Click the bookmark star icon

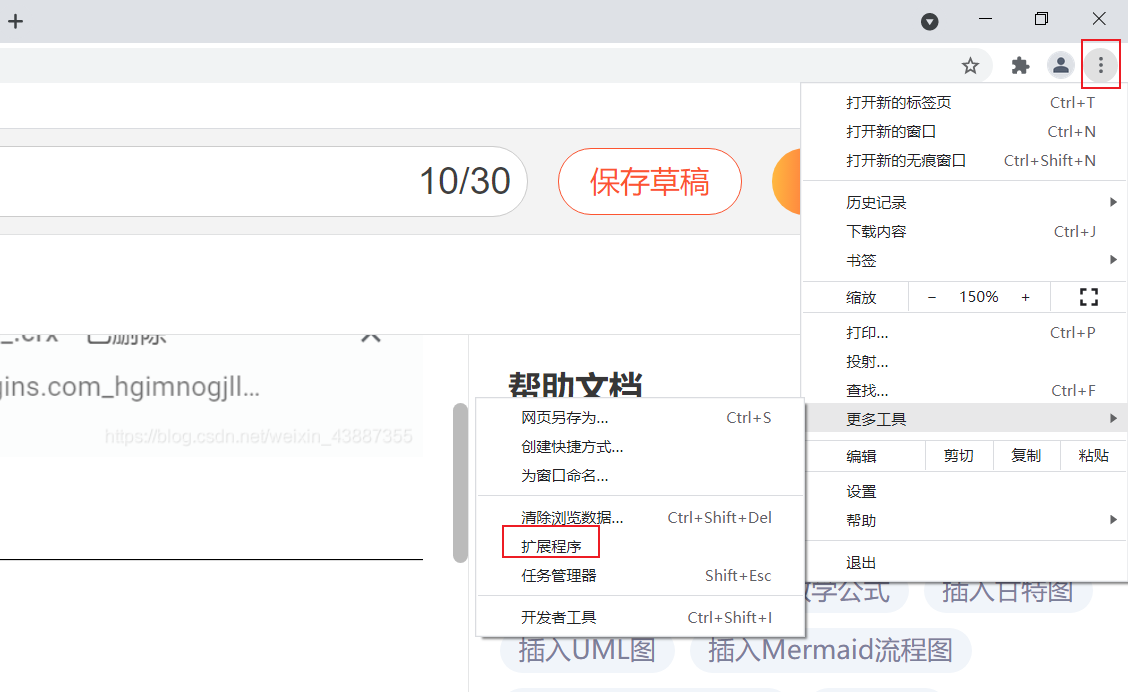970,65
